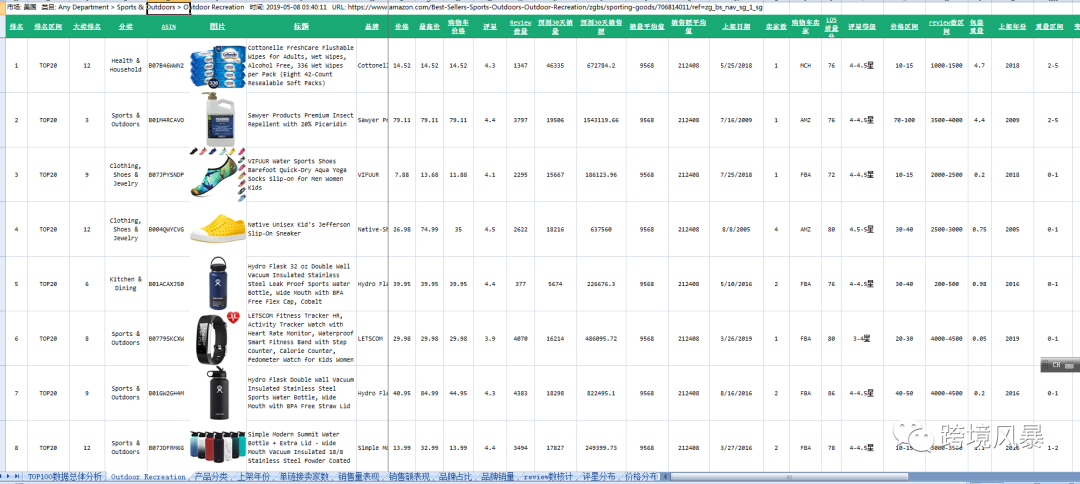Switch to the 评星分布 sheet tab
This screenshot has width=1080, height=484.
(x=599, y=476)
